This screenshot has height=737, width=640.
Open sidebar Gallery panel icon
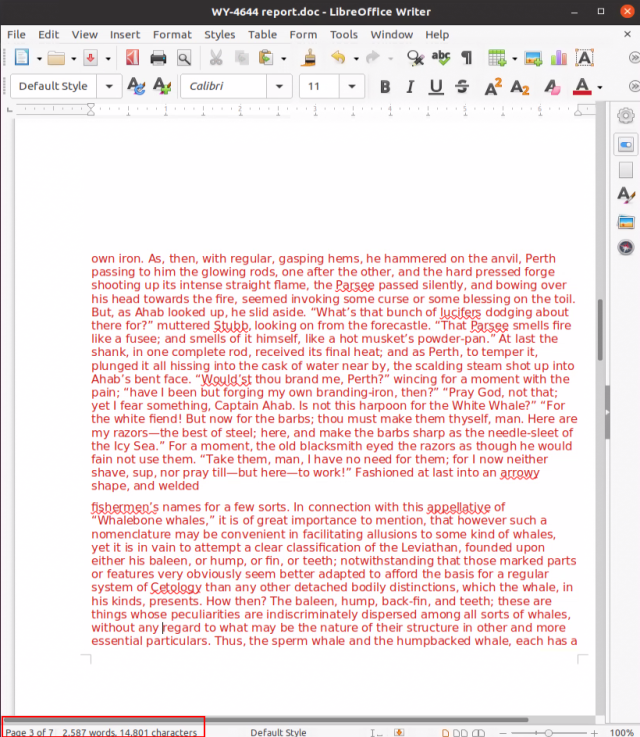(x=626, y=221)
